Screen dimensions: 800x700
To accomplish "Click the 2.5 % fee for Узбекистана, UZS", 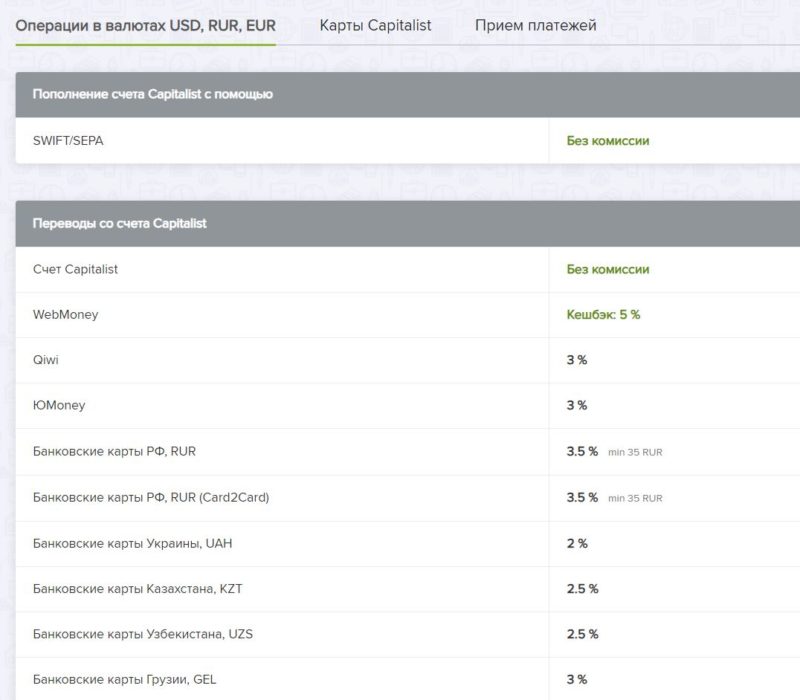I will [x=582, y=634].
